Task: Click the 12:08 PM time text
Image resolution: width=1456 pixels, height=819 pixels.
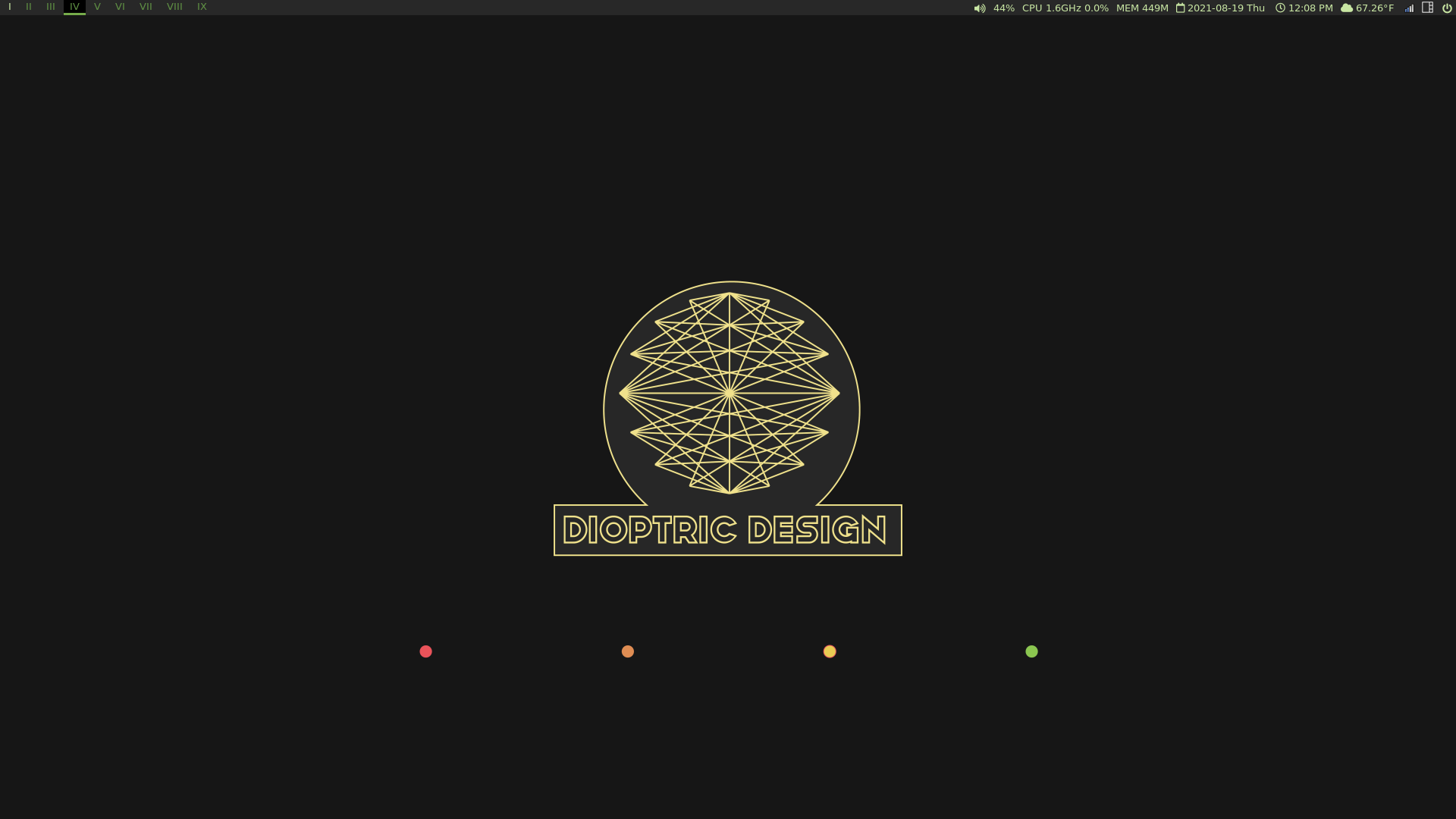Action: (x=1310, y=8)
